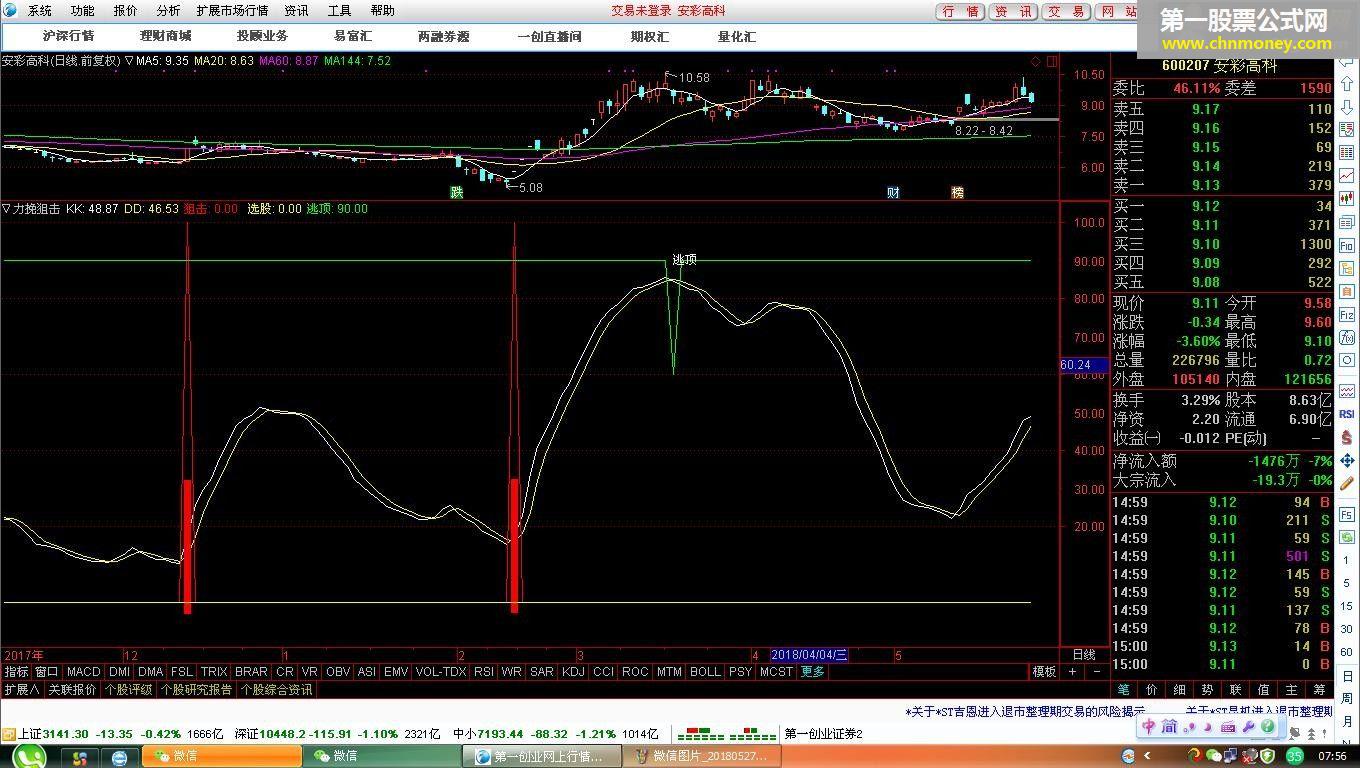1360x768 pixels.
Task: Click the F5 icon in right sidebar
Action: (x=1346, y=514)
